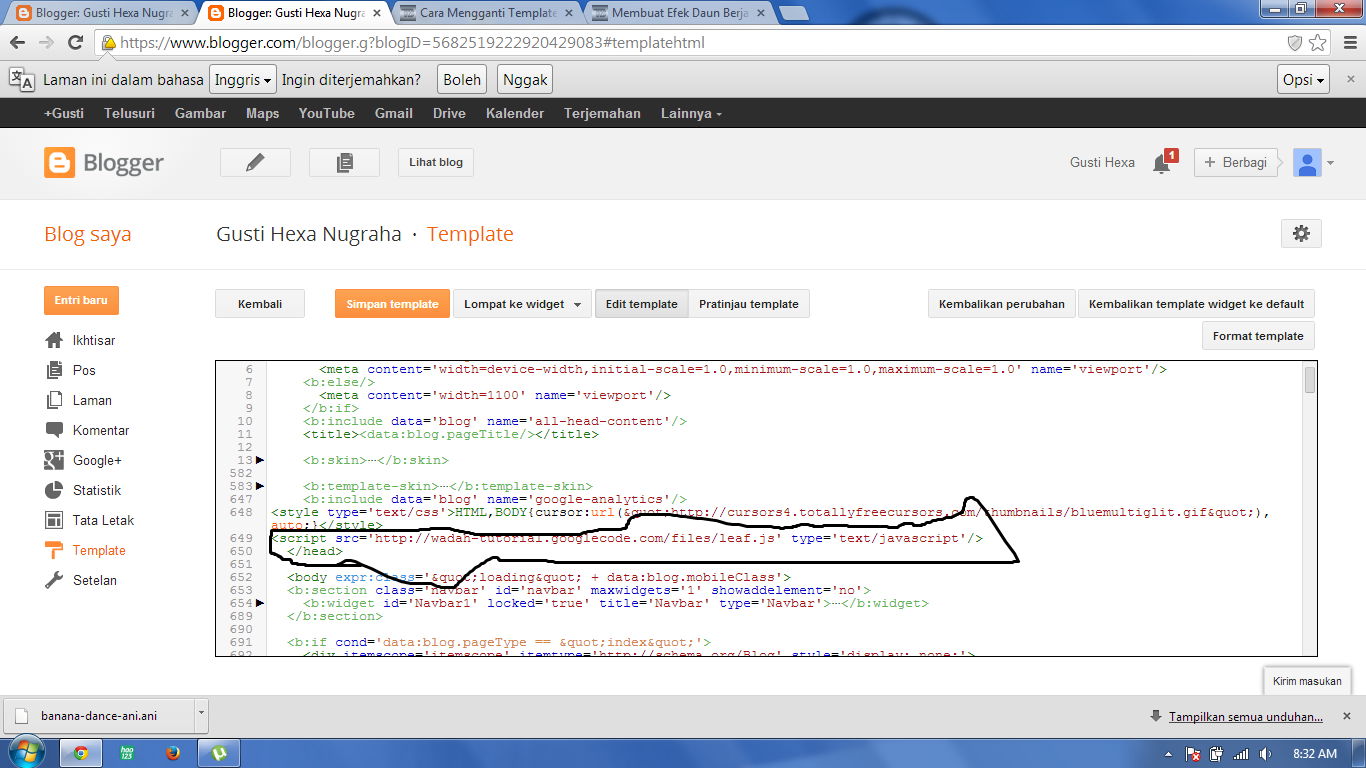Click the Setelan wrench icon
1366x768 pixels.
click(54, 580)
